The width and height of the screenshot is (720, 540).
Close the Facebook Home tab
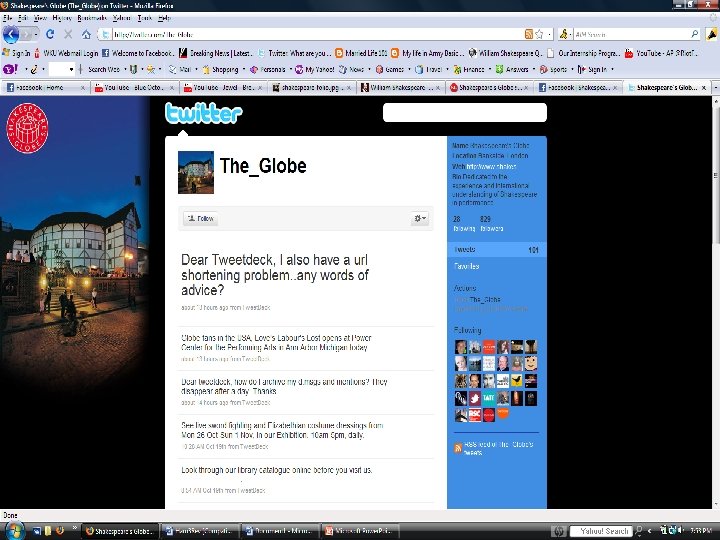(83, 87)
